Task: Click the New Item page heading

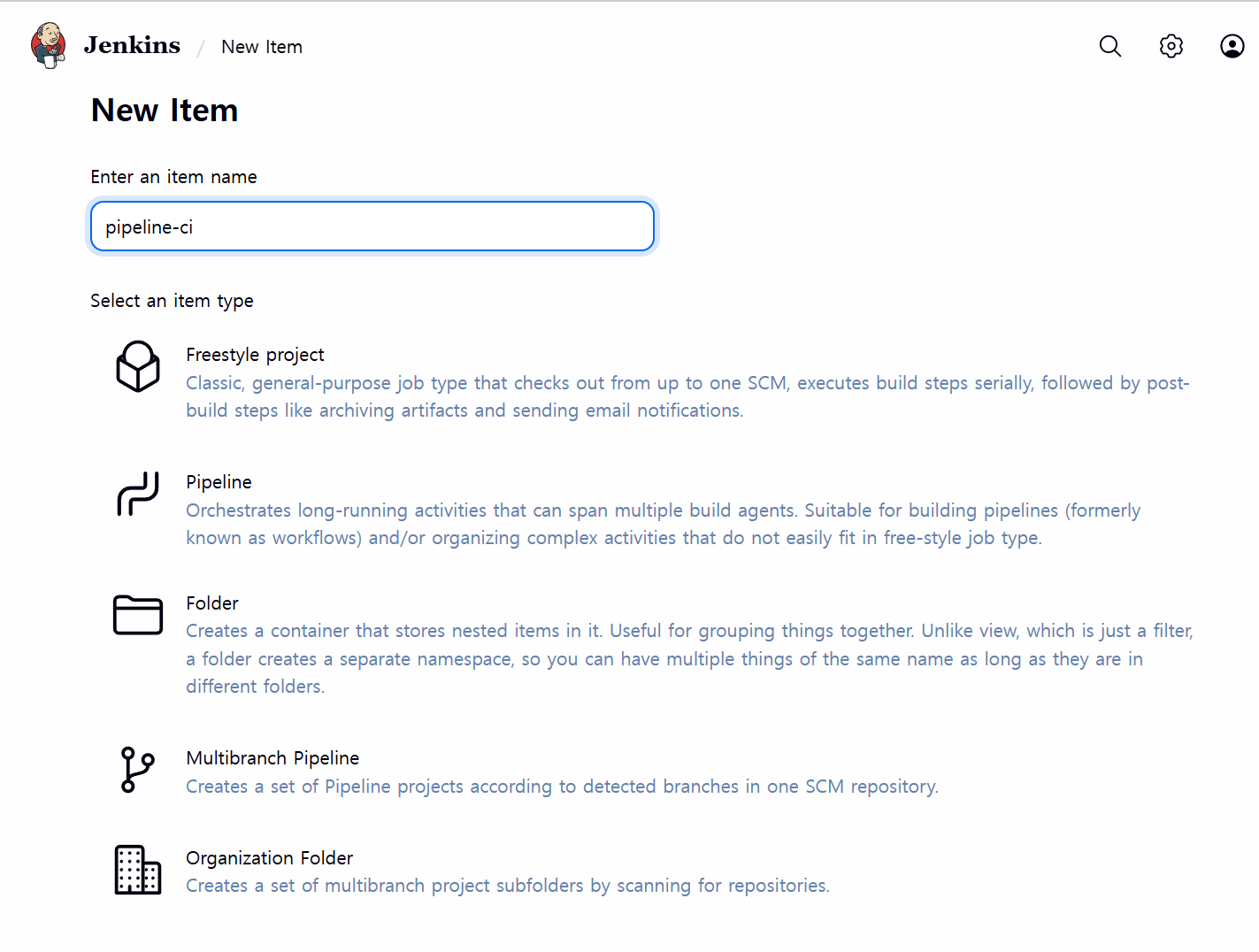Action: coord(165,111)
